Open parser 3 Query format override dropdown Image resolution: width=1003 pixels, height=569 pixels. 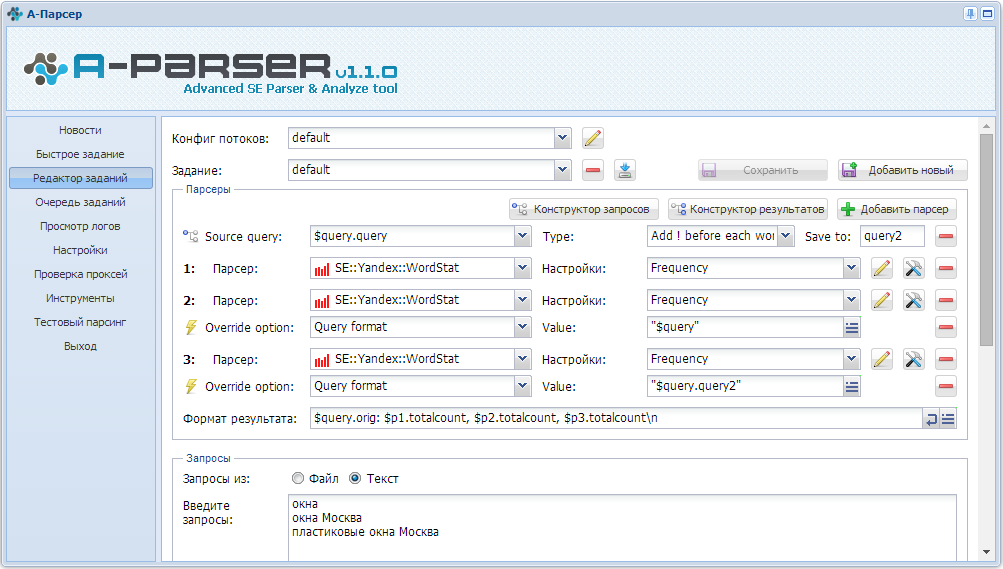tap(522, 386)
